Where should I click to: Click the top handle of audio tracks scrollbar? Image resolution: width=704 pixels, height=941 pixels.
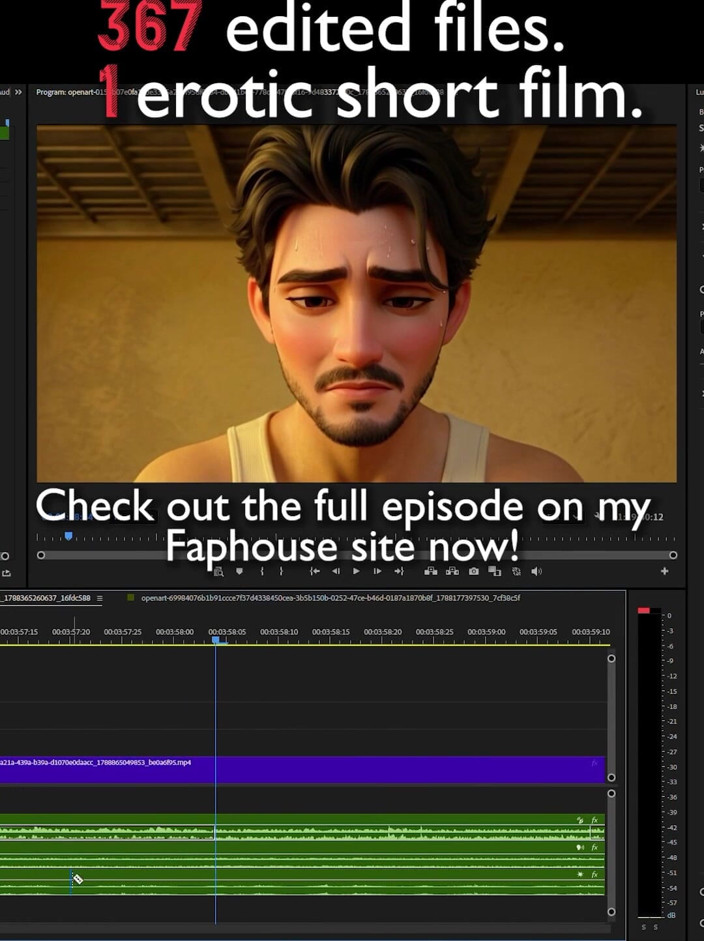click(x=612, y=793)
